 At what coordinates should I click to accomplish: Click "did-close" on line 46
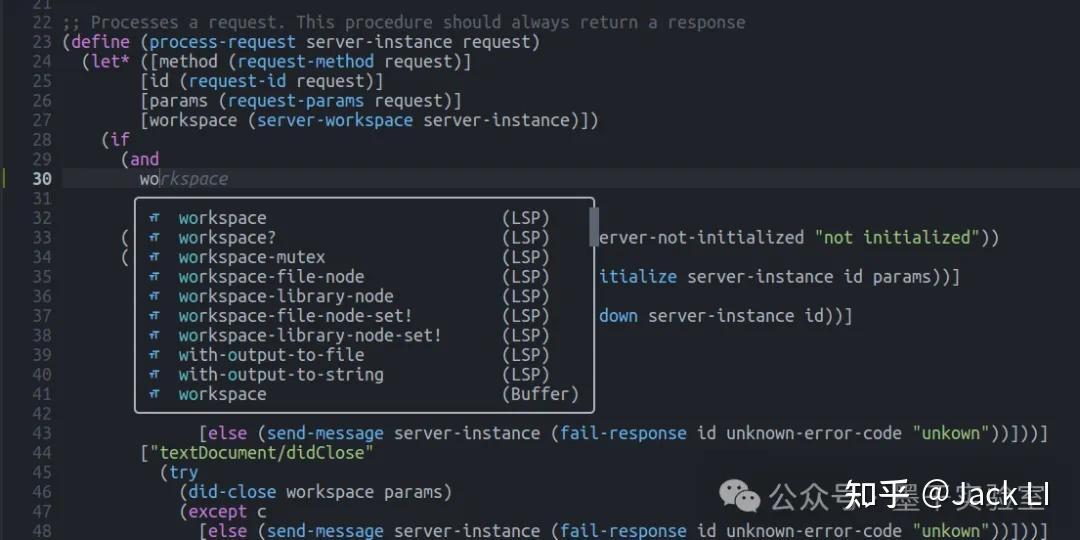coord(233,492)
